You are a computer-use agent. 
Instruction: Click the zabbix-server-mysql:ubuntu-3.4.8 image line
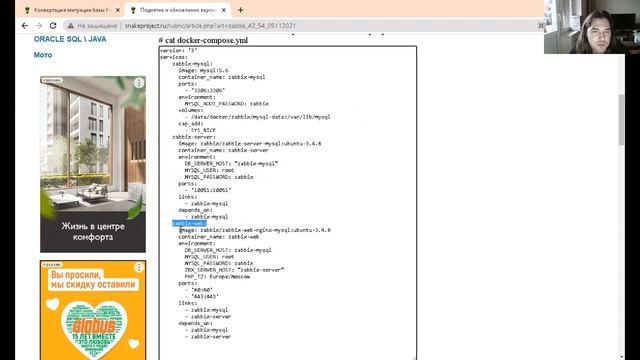(250, 144)
